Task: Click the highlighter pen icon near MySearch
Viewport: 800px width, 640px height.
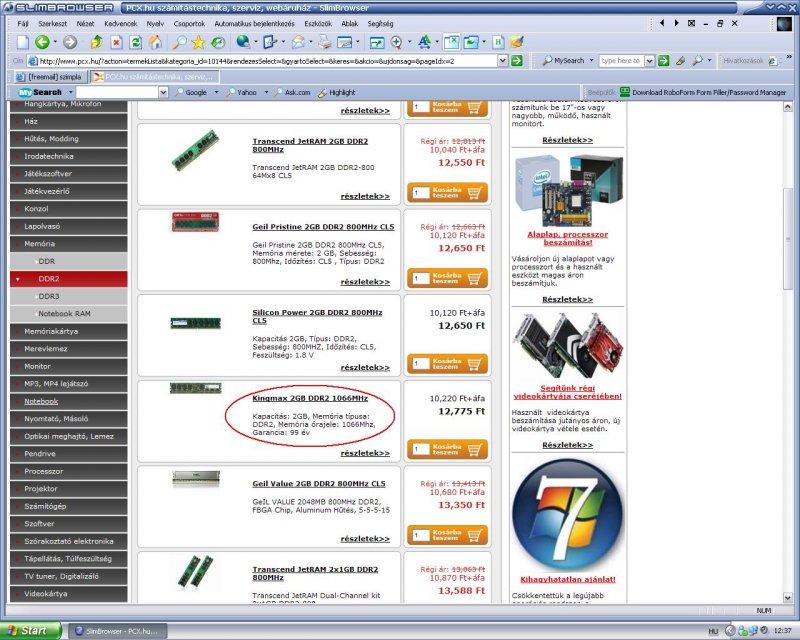Action: point(680,61)
